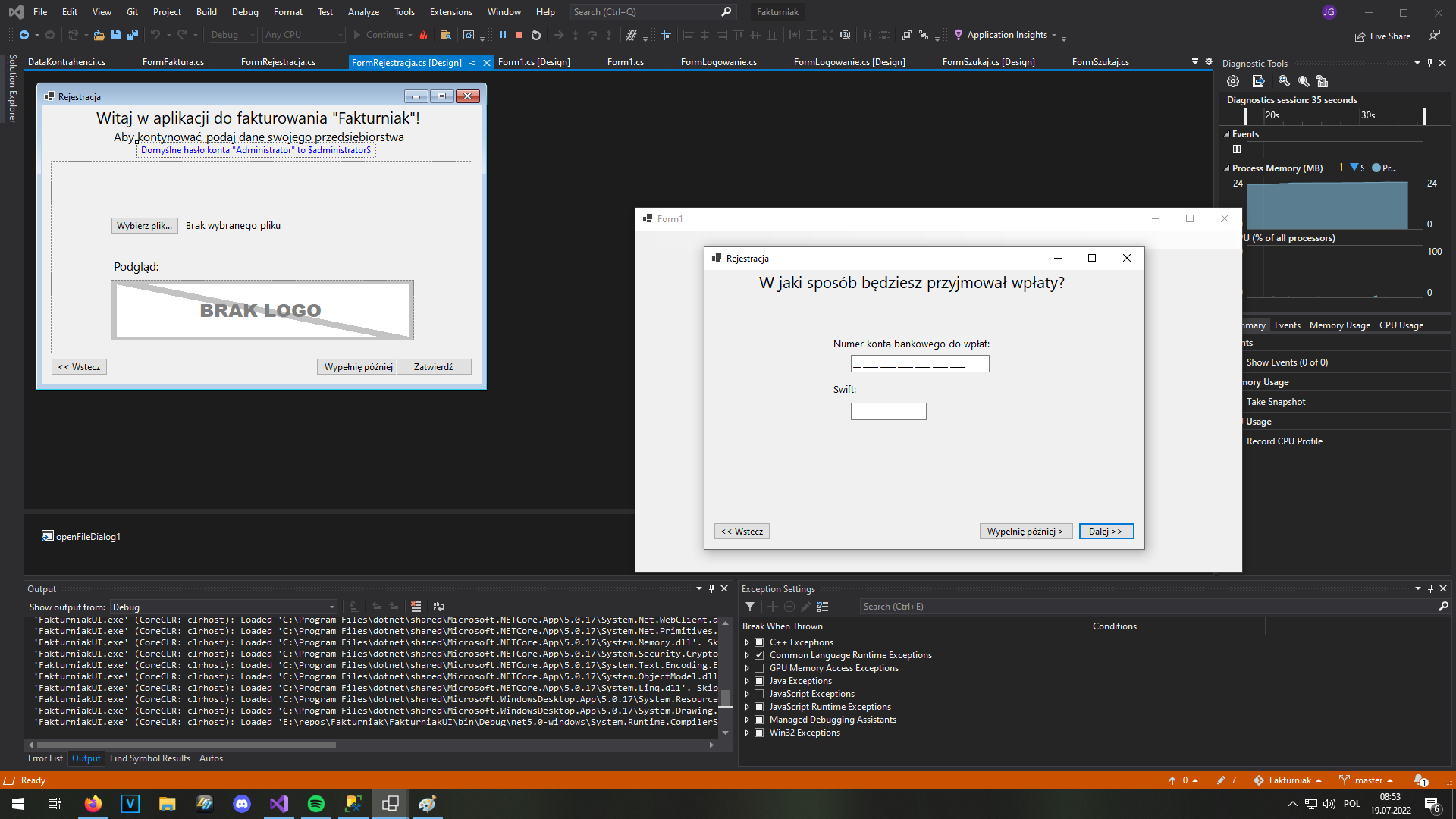Click the Clear All icon in Output panel
The width and height of the screenshot is (1456, 819).
(x=416, y=607)
